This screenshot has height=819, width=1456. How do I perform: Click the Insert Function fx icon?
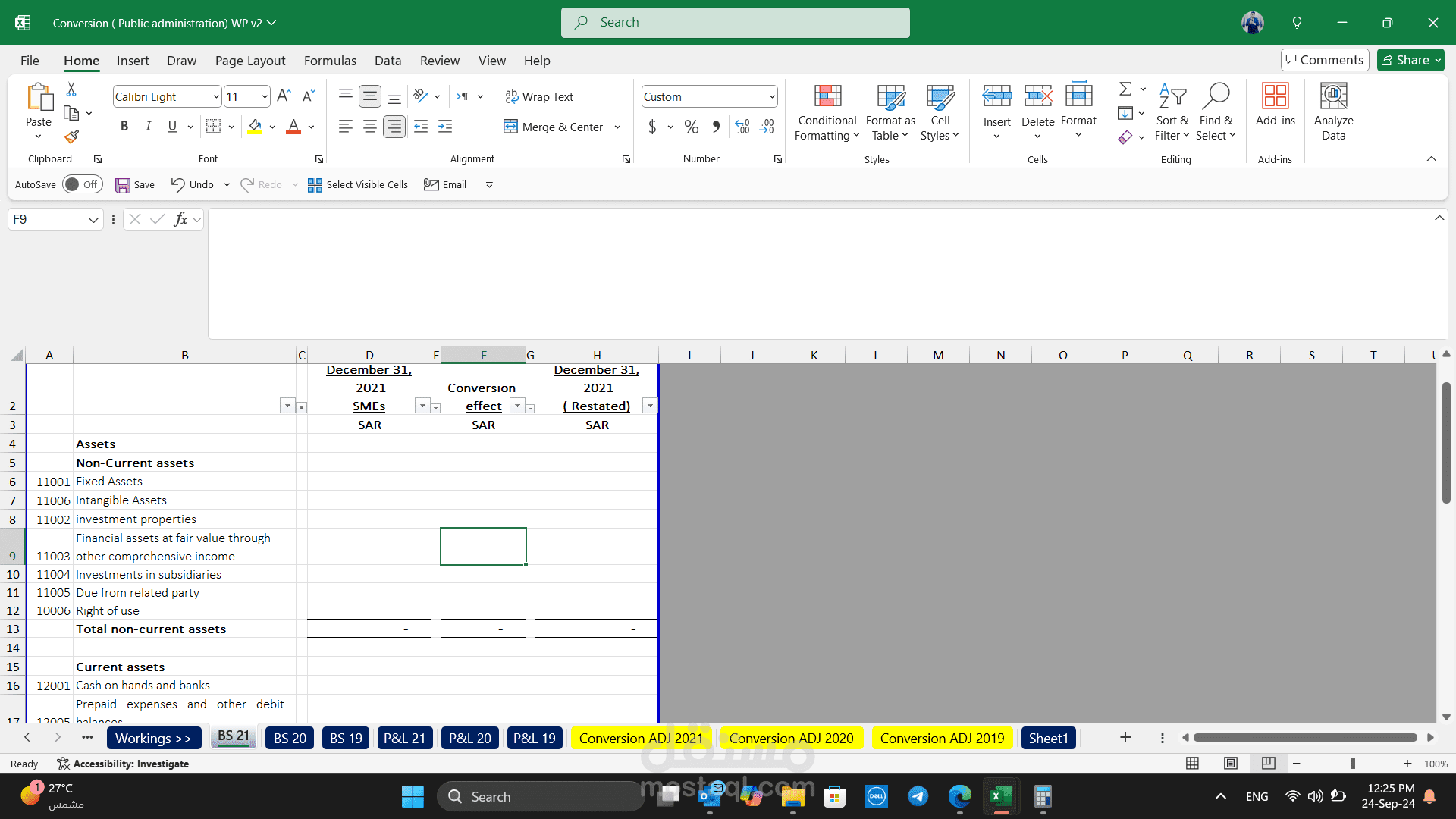(180, 219)
